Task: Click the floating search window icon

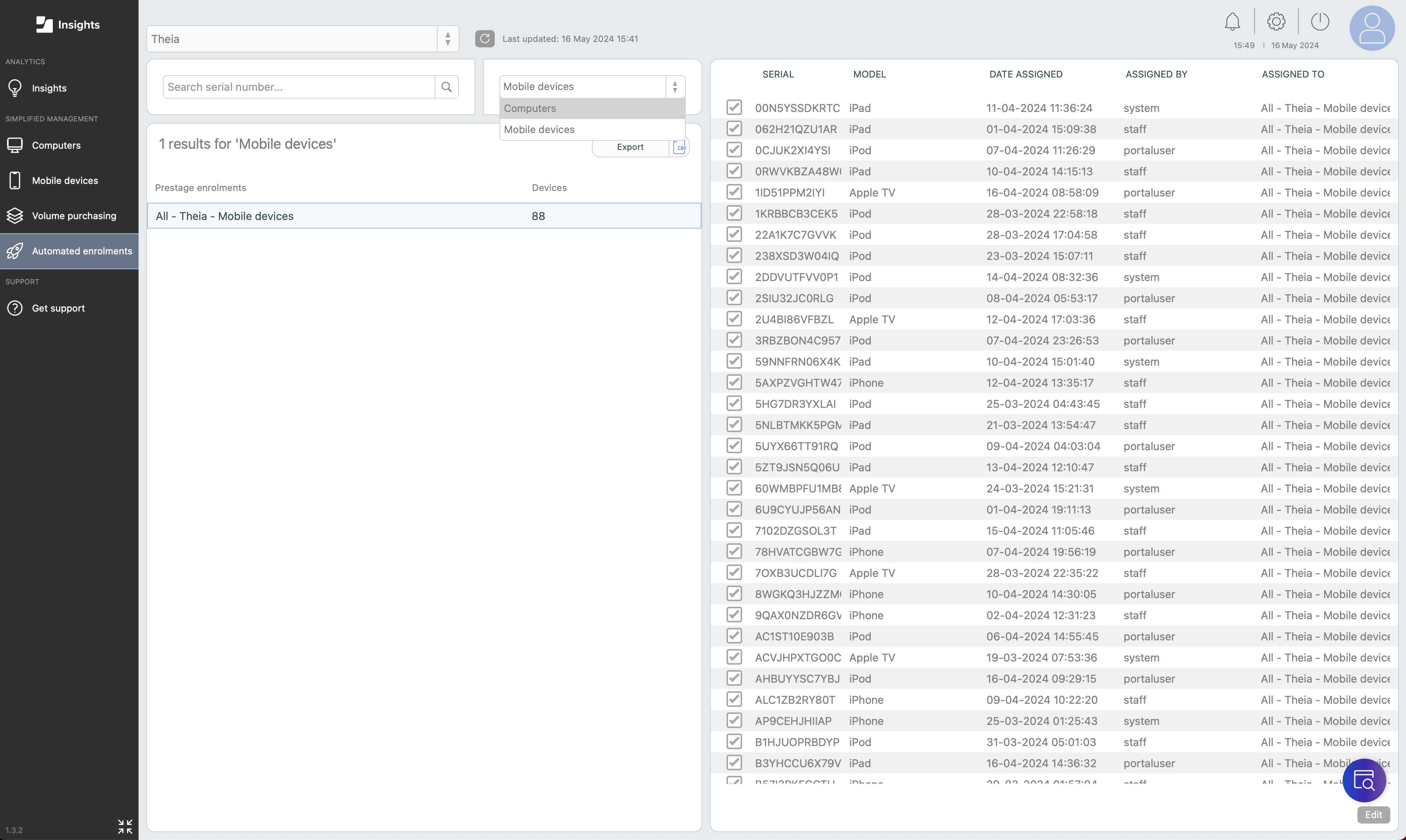Action: tap(1364, 781)
